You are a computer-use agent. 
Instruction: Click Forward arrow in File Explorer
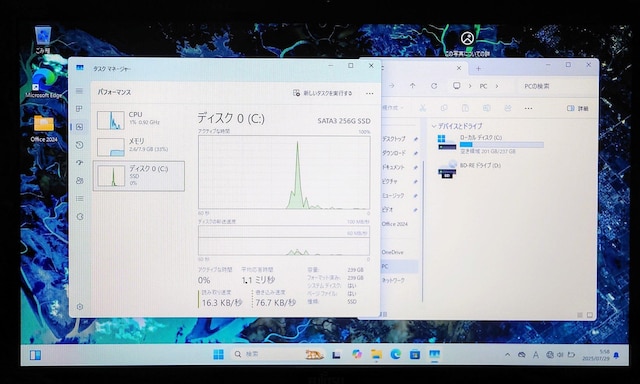click(391, 86)
